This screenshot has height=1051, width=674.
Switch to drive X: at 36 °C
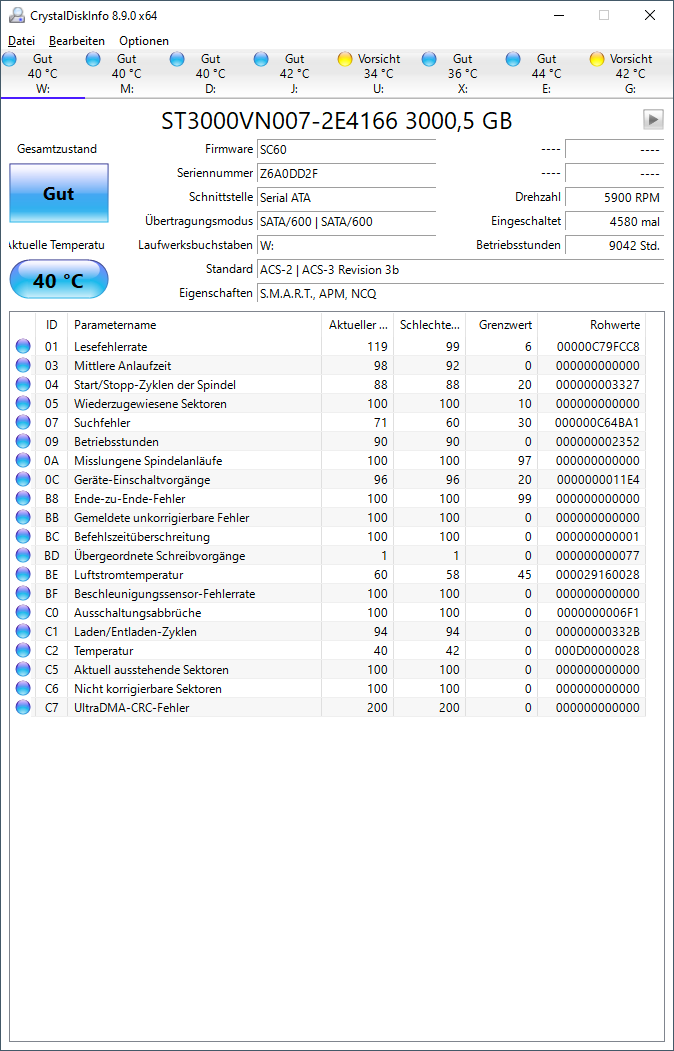[x=462, y=74]
